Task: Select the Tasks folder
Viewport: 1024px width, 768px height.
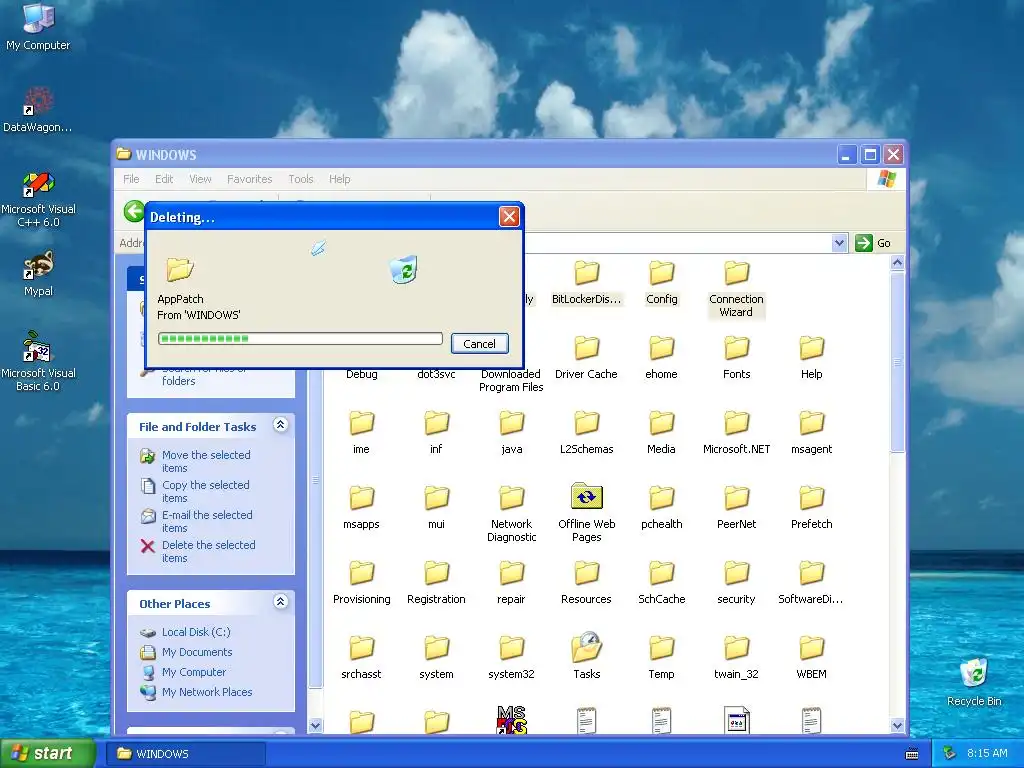Action: tap(586, 656)
